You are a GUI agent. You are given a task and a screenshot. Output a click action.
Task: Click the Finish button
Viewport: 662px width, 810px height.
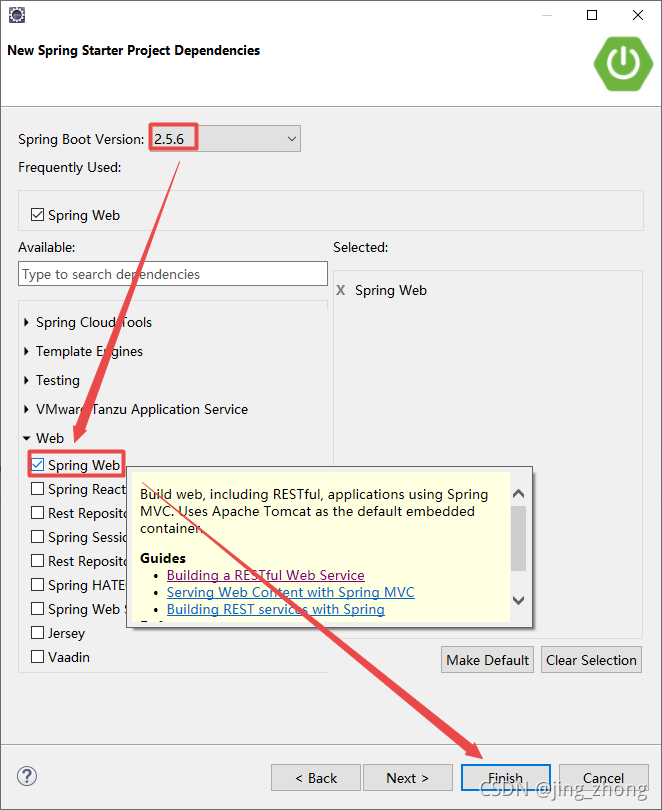tap(506, 777)
